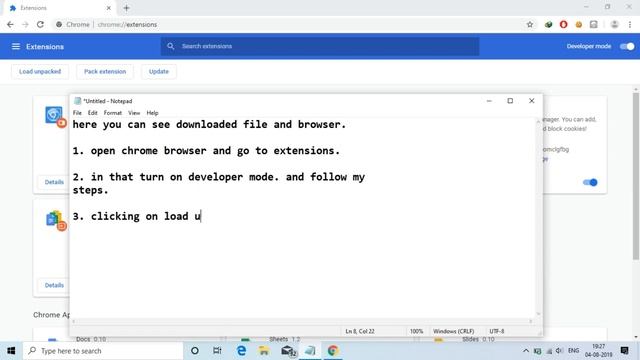Click the 100% zoom status in Notepad

tap(416, 331)
